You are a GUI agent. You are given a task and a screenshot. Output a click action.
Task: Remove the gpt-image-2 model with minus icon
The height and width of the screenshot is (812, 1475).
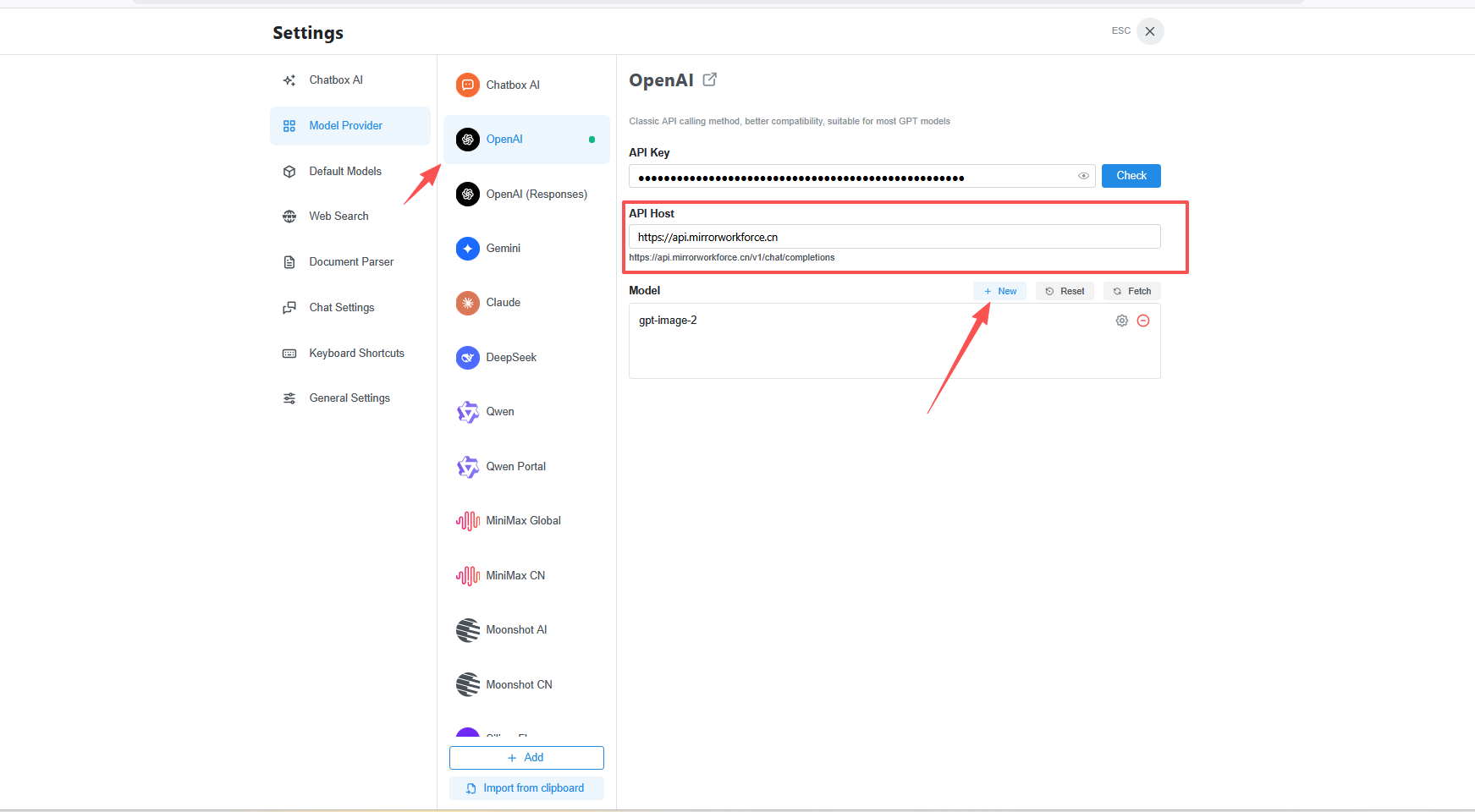coord(1143,321)
